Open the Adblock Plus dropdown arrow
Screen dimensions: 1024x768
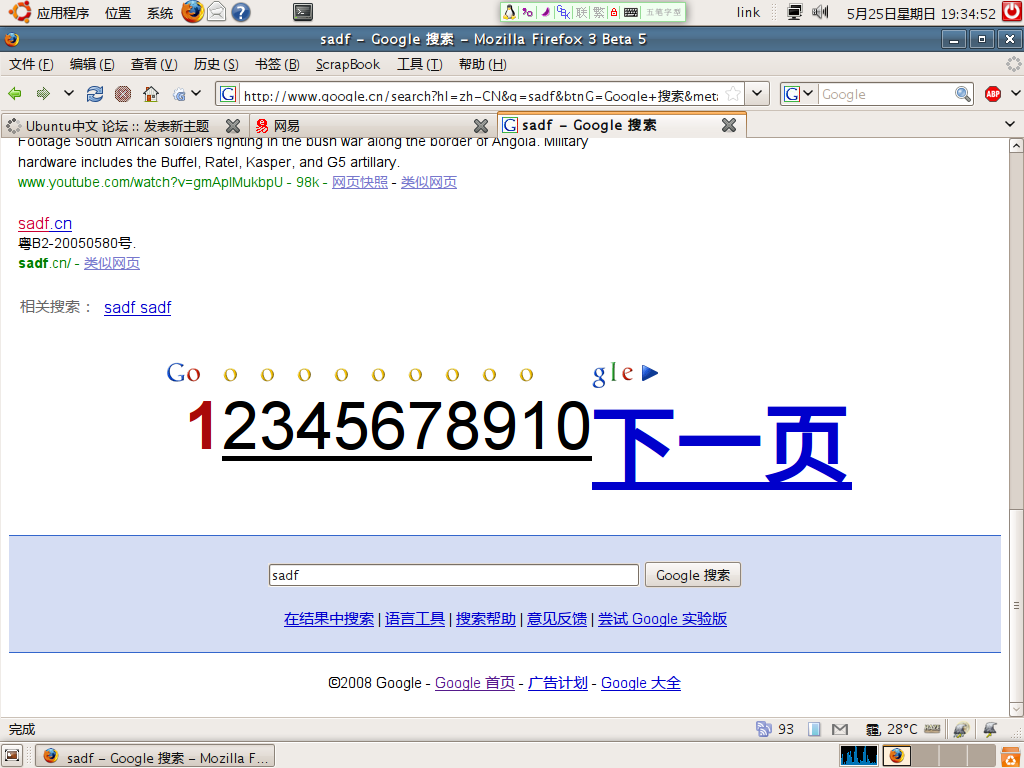point(1016,93)
